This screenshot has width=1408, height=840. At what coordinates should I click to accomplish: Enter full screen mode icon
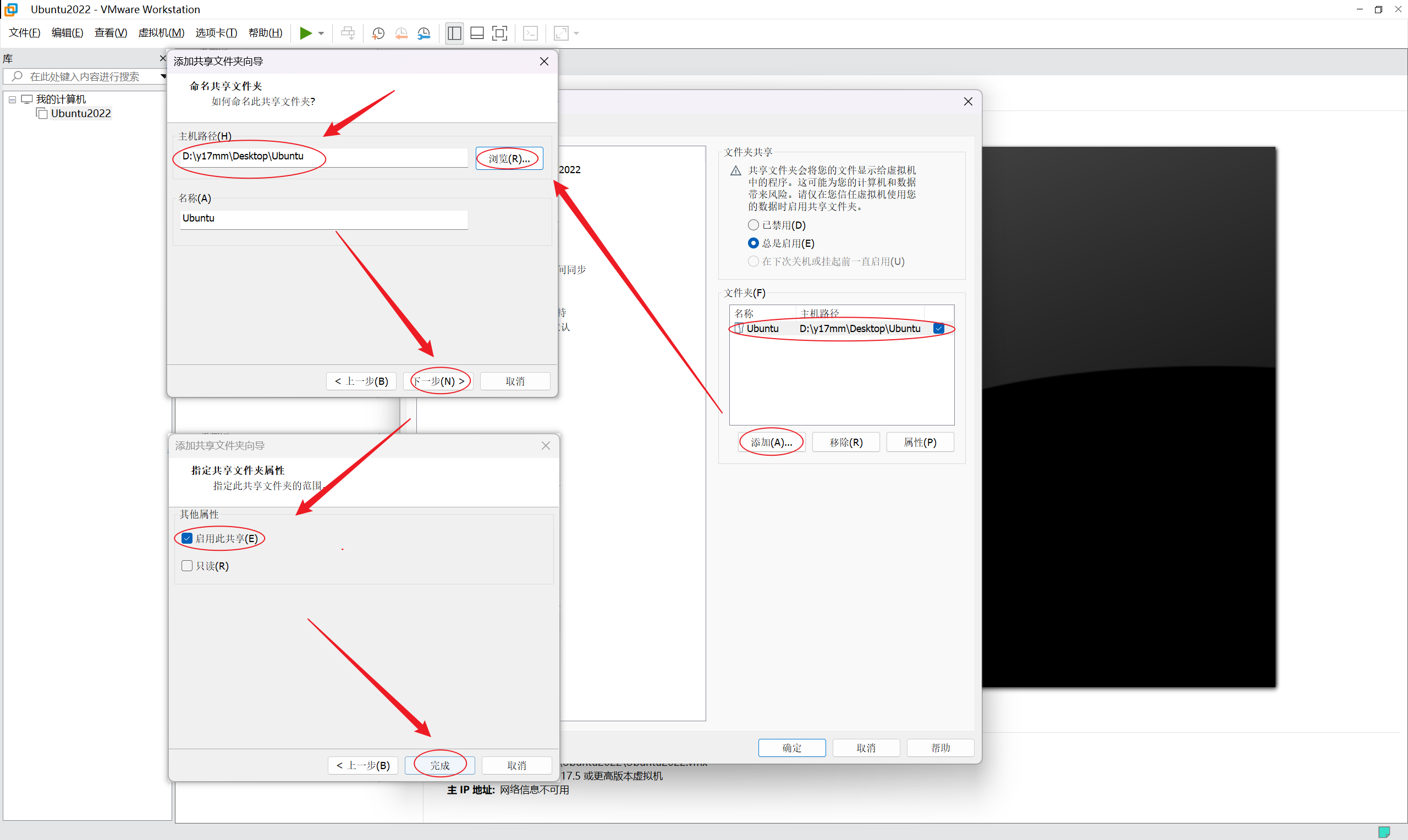click(x=499, y=33)
